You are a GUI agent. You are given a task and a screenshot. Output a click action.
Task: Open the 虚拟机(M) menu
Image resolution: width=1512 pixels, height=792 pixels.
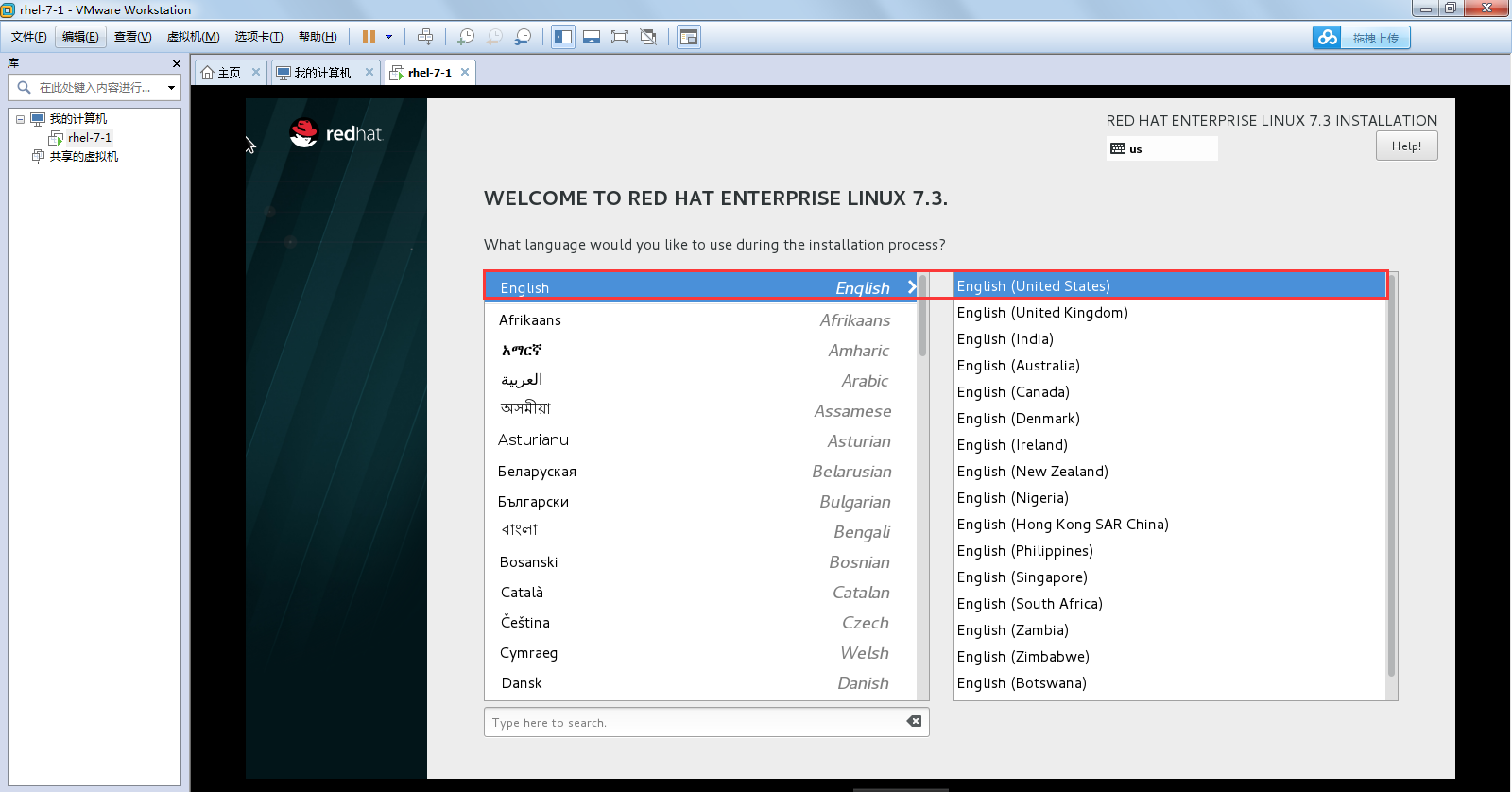click(193, 37)
